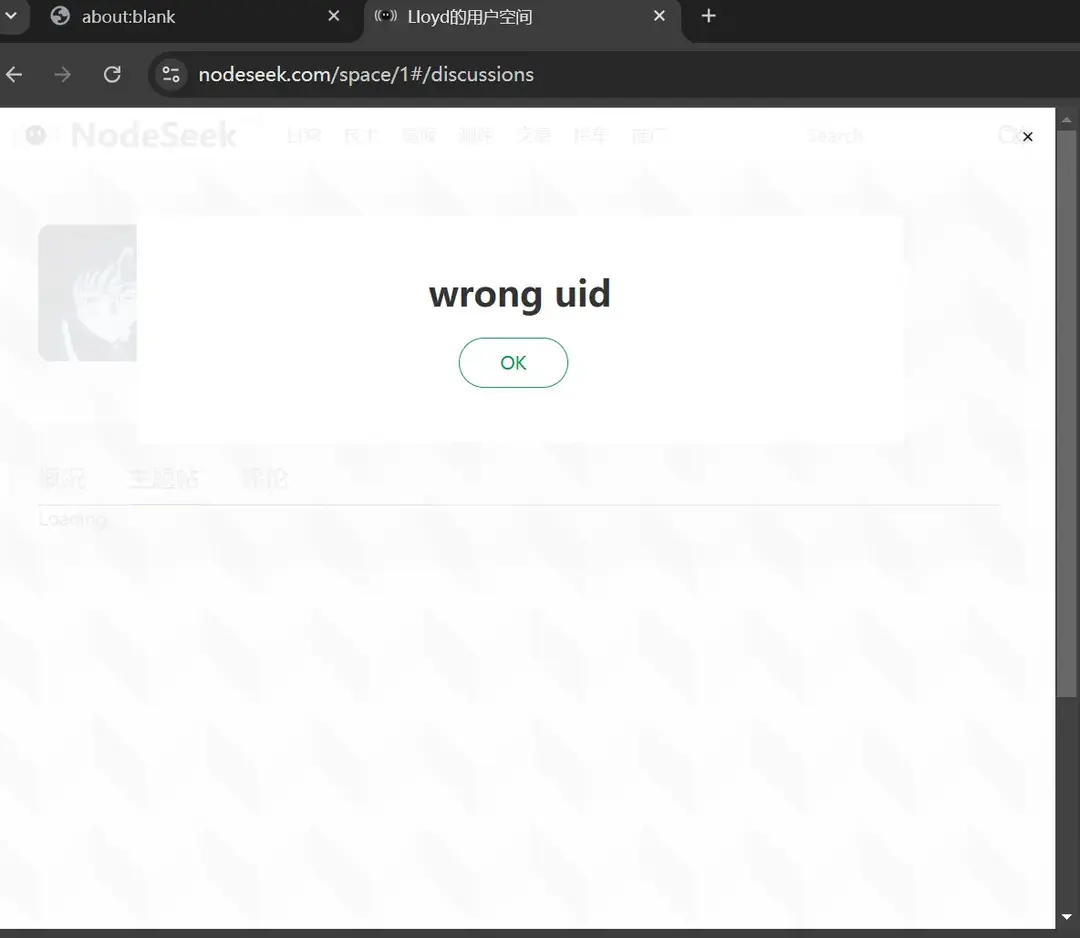
Task: Expand the tab search dropdown
Action: click(11, 16)
